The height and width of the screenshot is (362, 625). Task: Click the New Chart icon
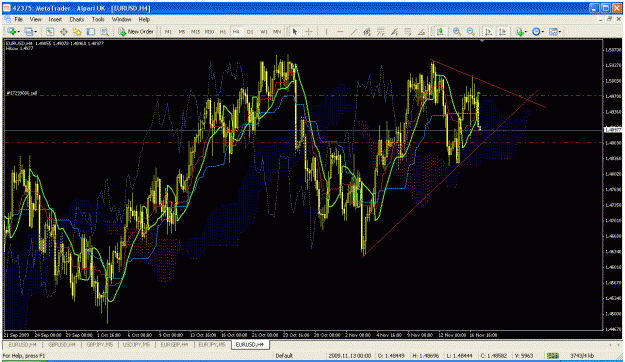click(11, 31)
